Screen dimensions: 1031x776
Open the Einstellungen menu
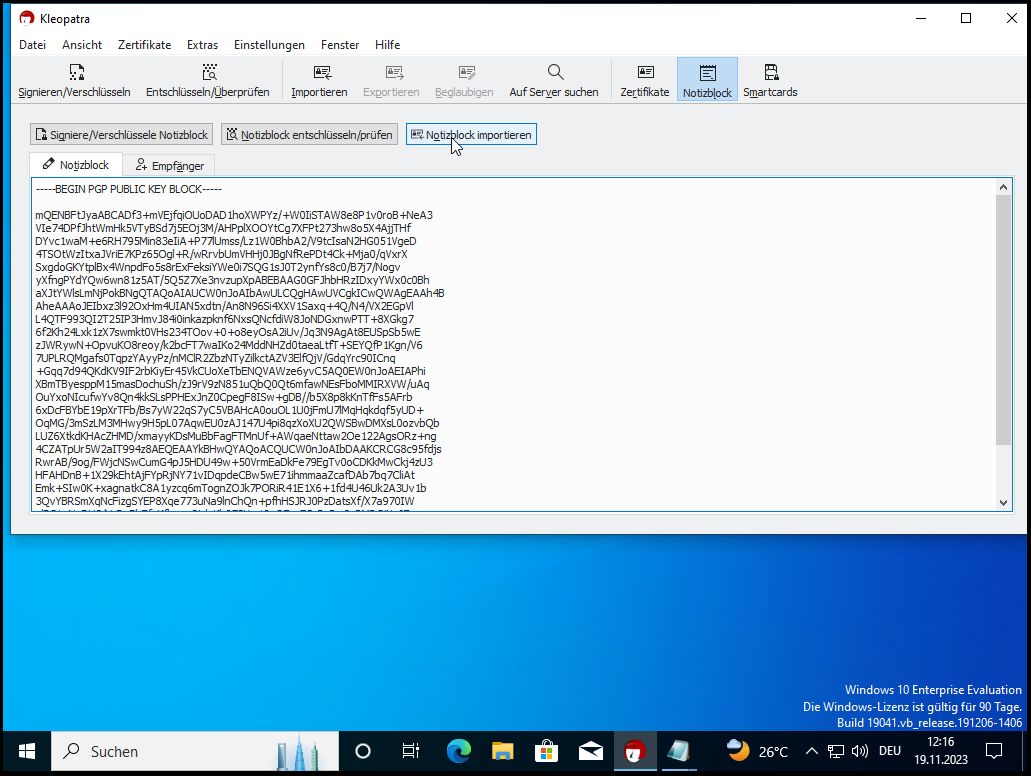[269, 45]
